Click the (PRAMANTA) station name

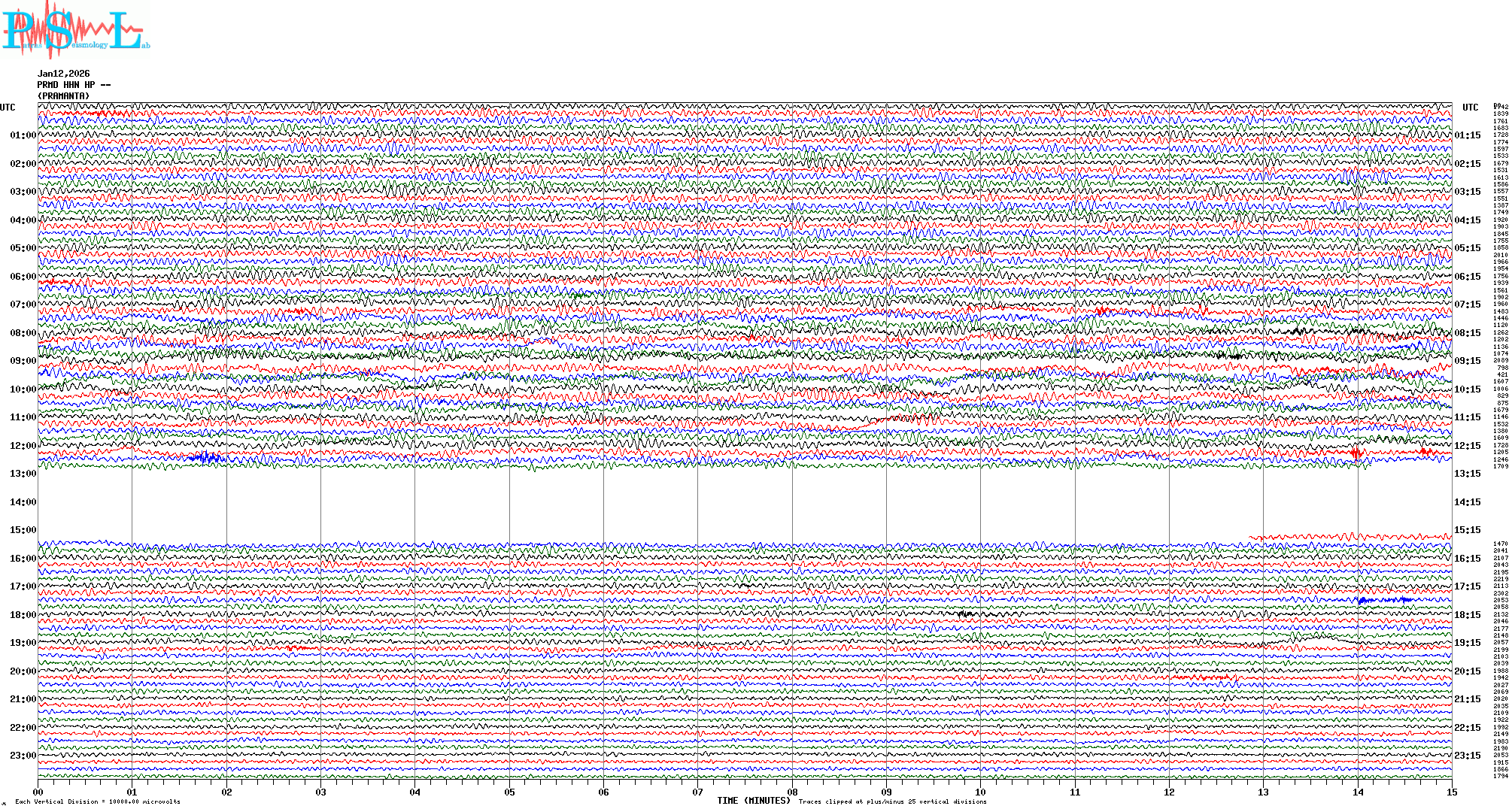64,96
